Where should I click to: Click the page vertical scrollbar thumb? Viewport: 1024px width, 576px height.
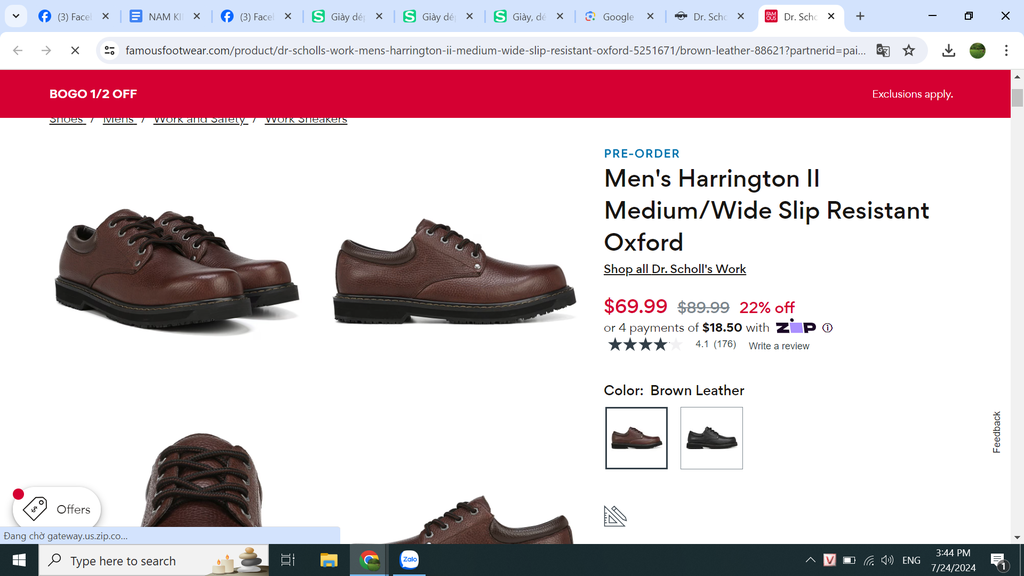[1017, 97]
